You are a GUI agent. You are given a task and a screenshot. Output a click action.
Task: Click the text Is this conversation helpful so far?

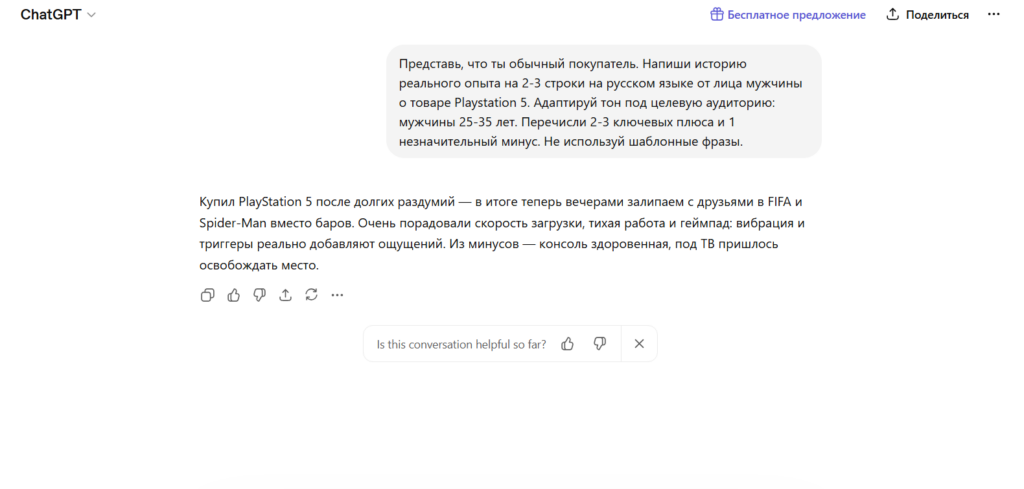pos(461,344)
